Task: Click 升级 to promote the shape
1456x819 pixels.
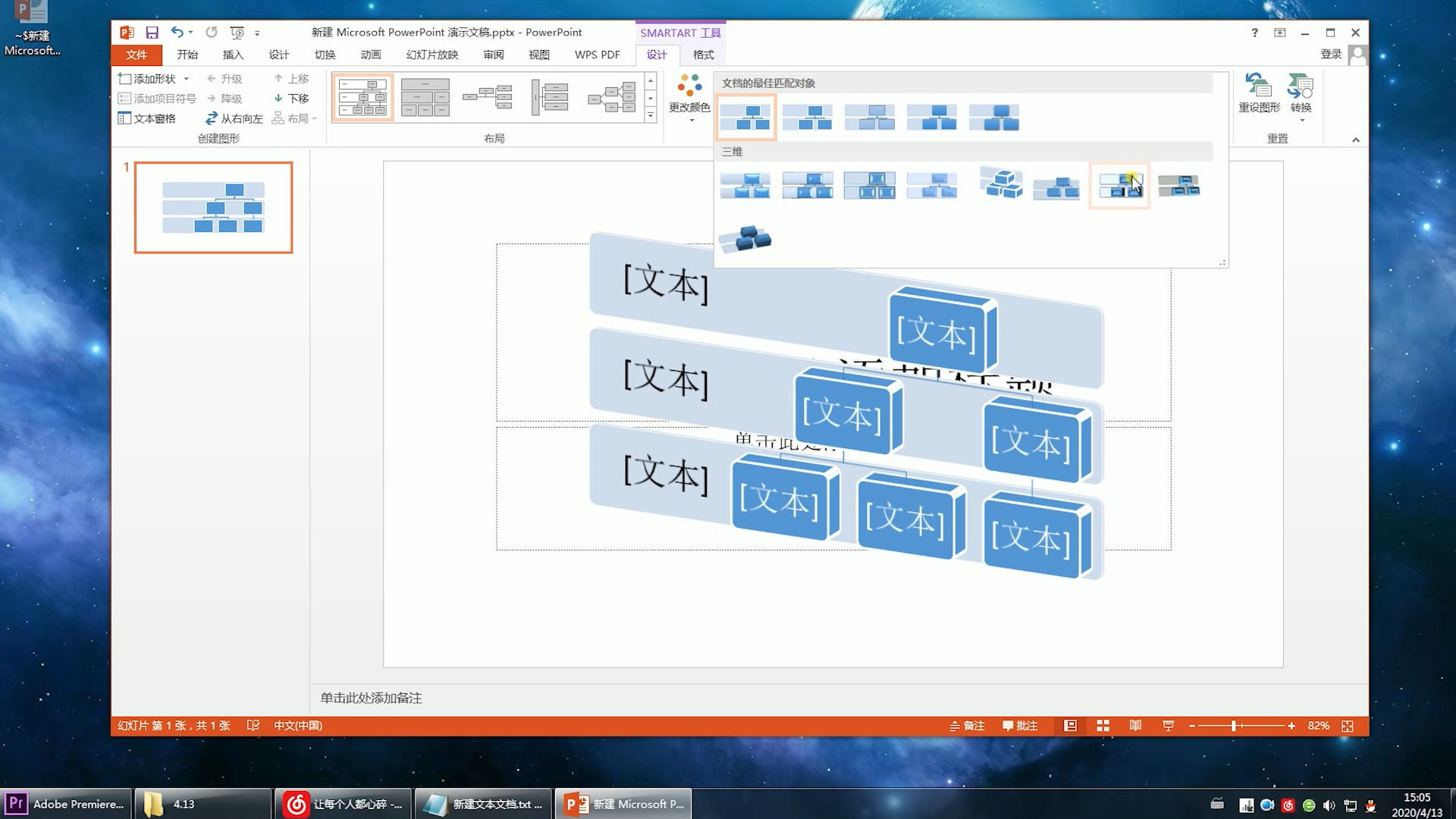Action: point(224,79)
